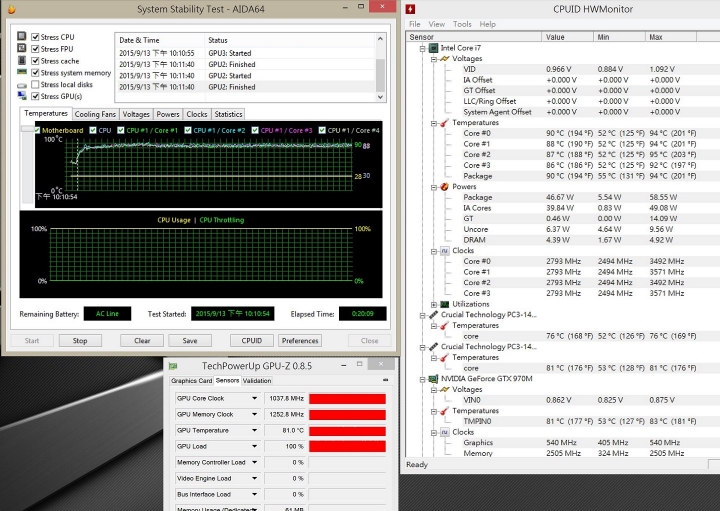This screenshot has width=720, height=511.
Task: Click the GTX 970M Voltages lightning icon
Action: pyautogui.click(x=444, y=389)
